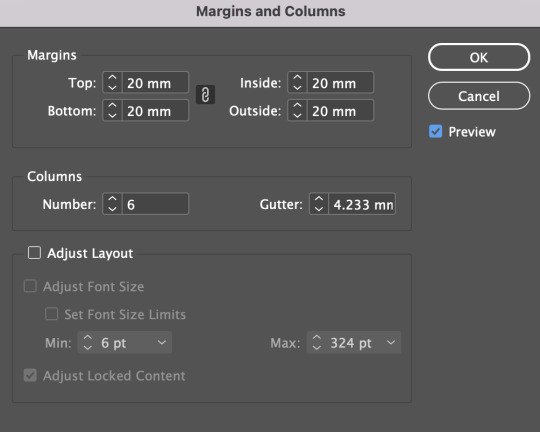
Task: Click the Cancel button
Action: 479,96
